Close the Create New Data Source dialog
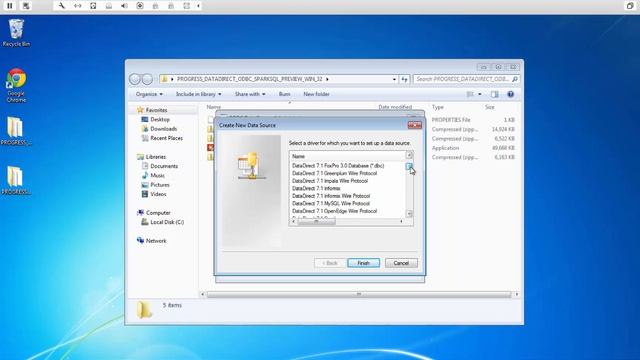Image resolution: width=640 pixels, height=360 pixels. (x=414, y=125)
